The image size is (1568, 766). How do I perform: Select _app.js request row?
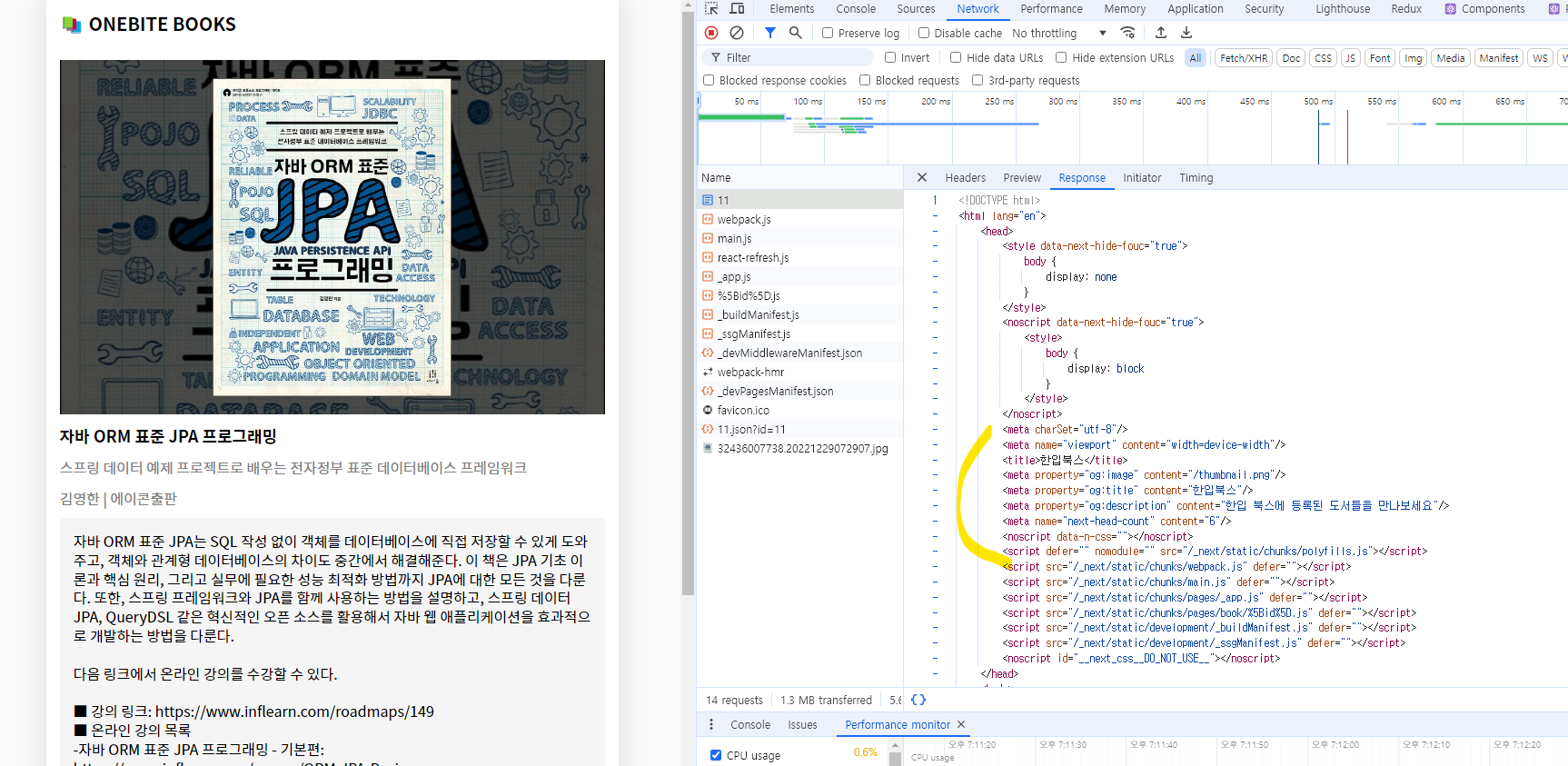pos(800,276)
